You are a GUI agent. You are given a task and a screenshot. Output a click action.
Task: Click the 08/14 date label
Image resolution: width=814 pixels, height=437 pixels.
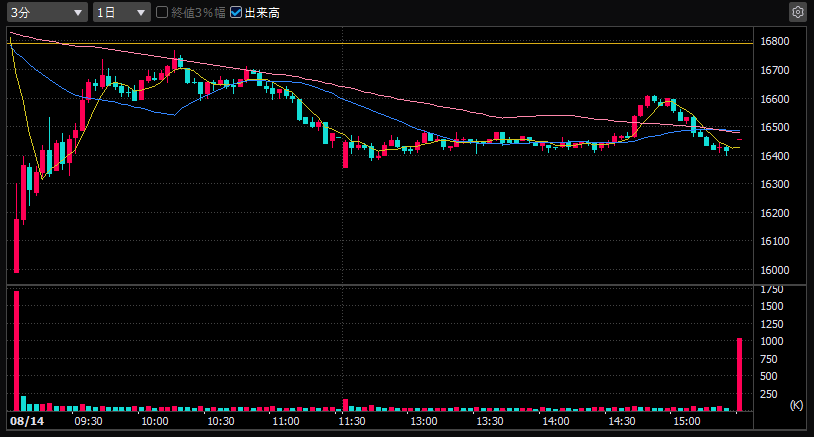(27, 421)
